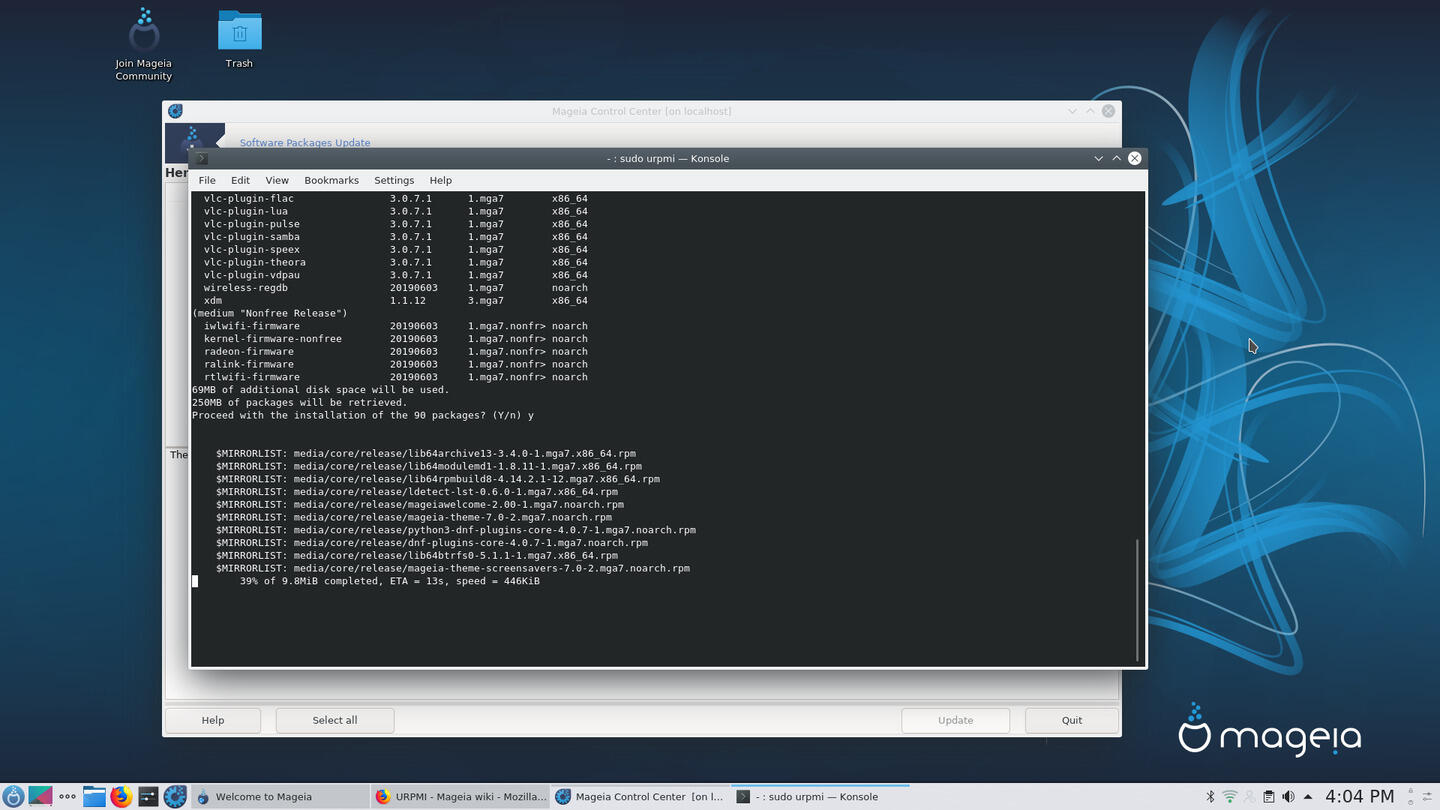This screenshot has width=1440, height=810.
Task: Click the 'vlc-plugin-flac' package row
Action: click(x=396, y=198)
